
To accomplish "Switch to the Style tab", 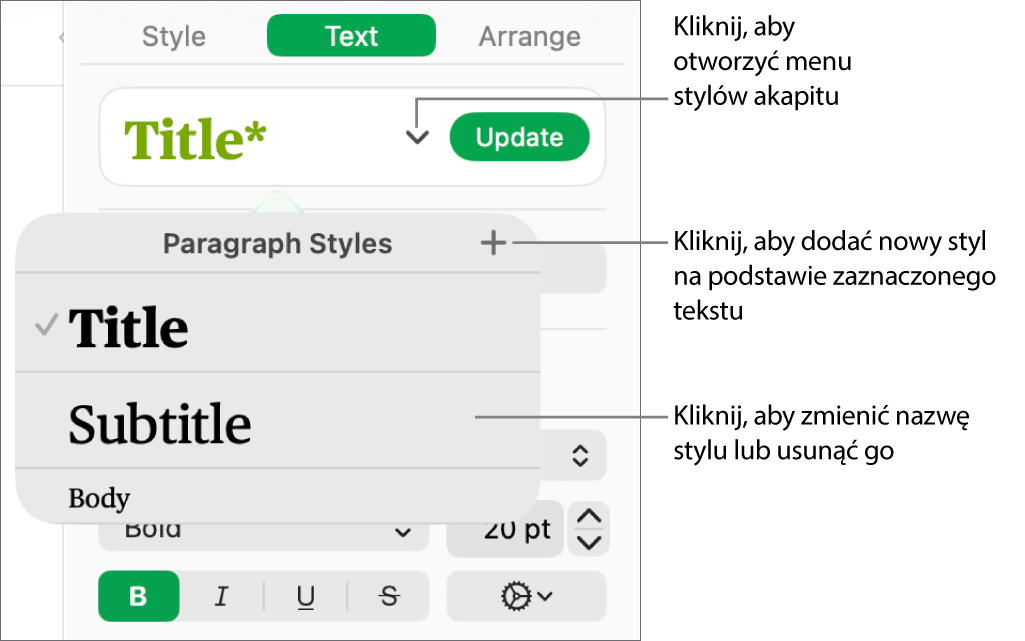I will click(x=174, y=36).
